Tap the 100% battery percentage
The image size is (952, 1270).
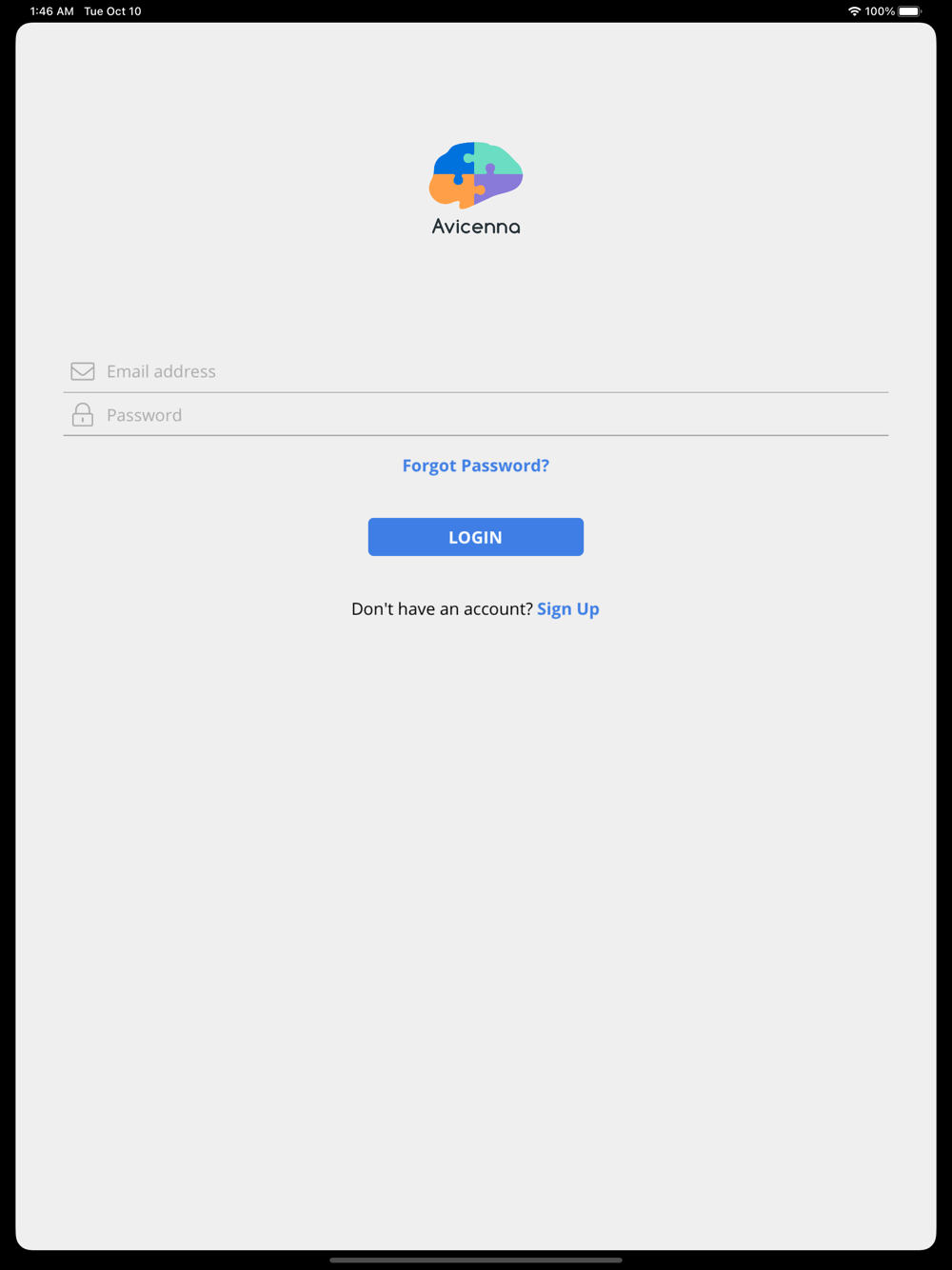click(880, 11)
